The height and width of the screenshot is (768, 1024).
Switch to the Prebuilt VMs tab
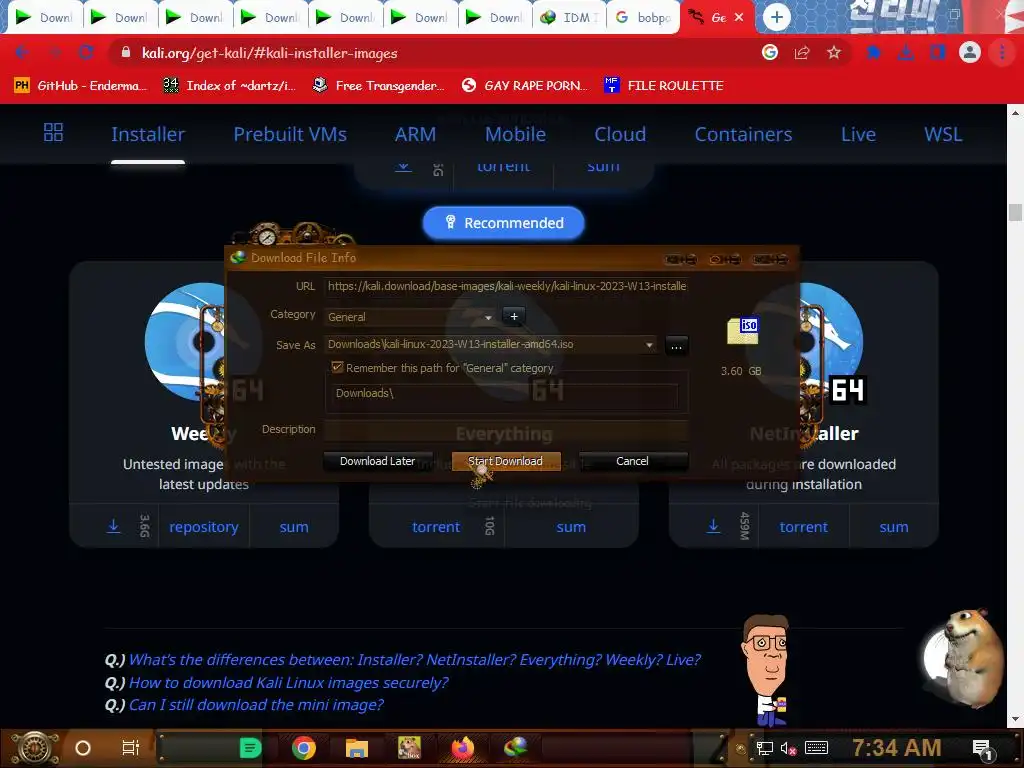290,134
